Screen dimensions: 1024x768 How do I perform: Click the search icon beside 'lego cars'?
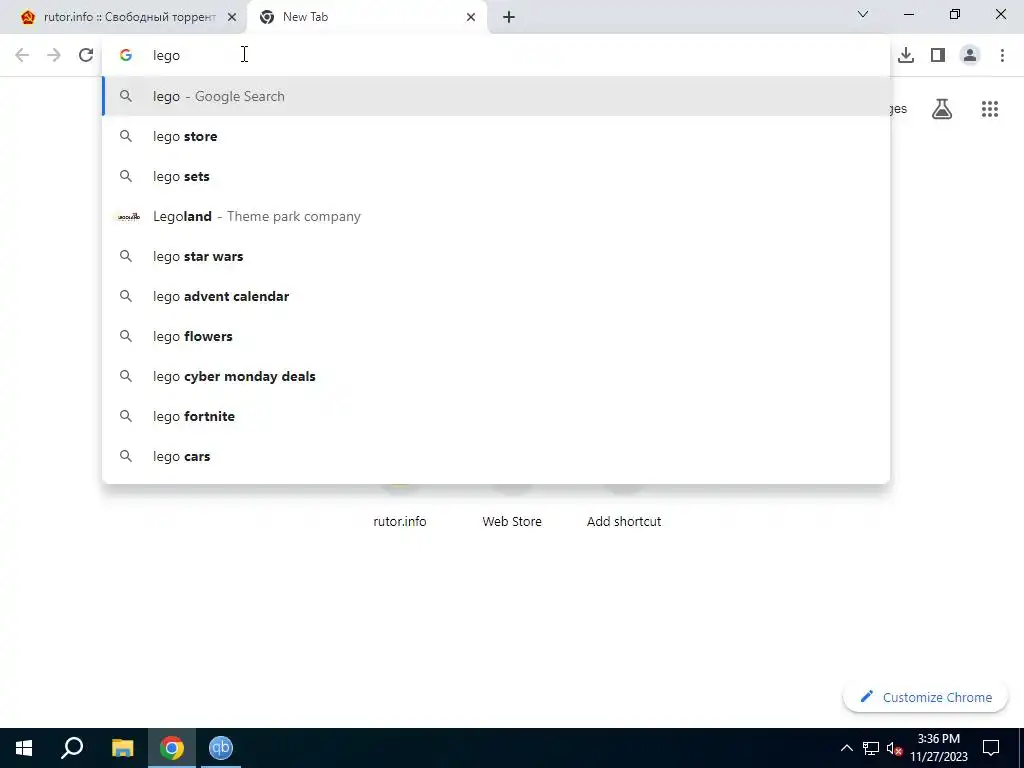pyautogui.click(x=126, y=456)
